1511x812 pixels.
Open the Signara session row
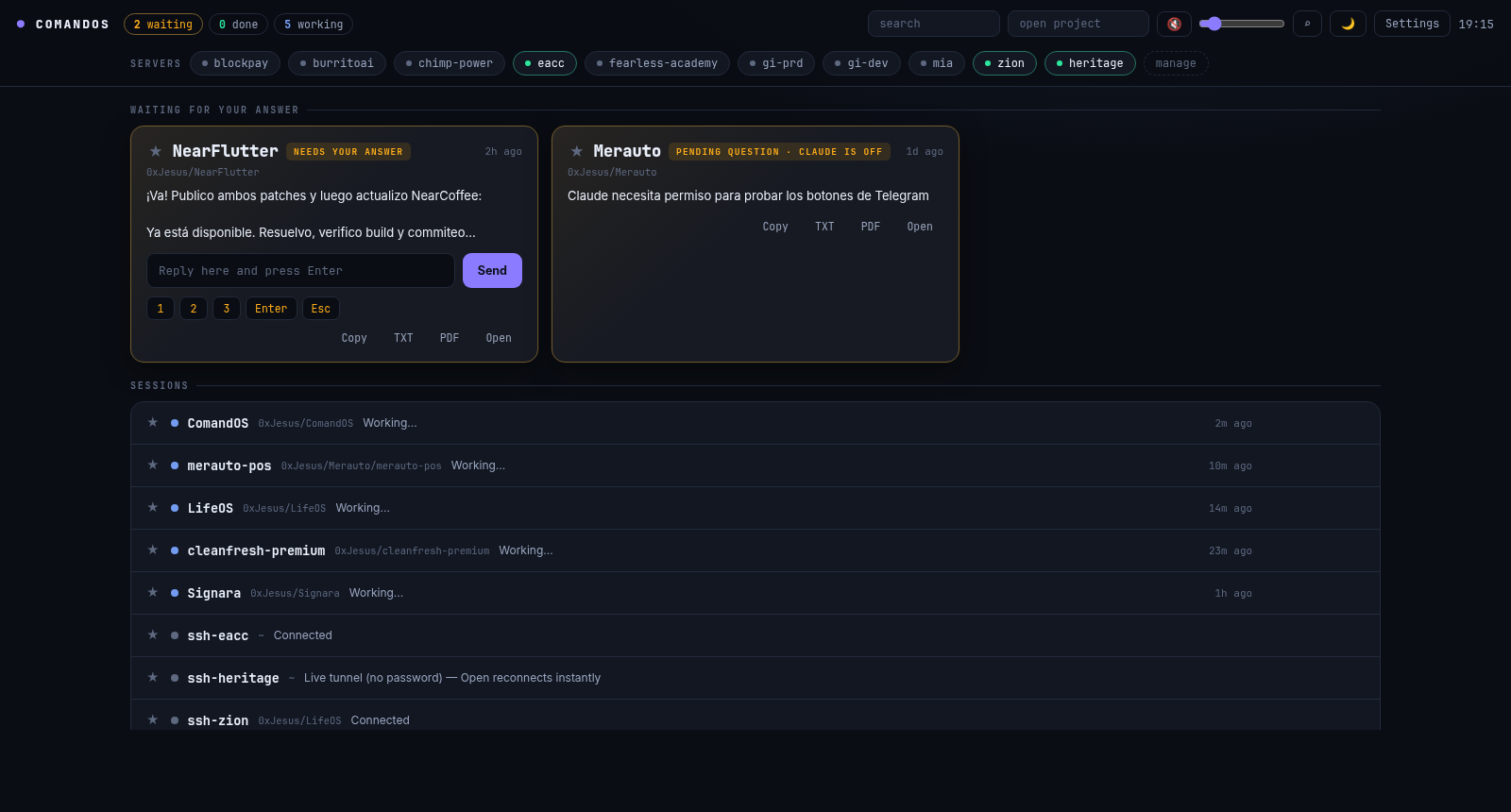[755, 593]
